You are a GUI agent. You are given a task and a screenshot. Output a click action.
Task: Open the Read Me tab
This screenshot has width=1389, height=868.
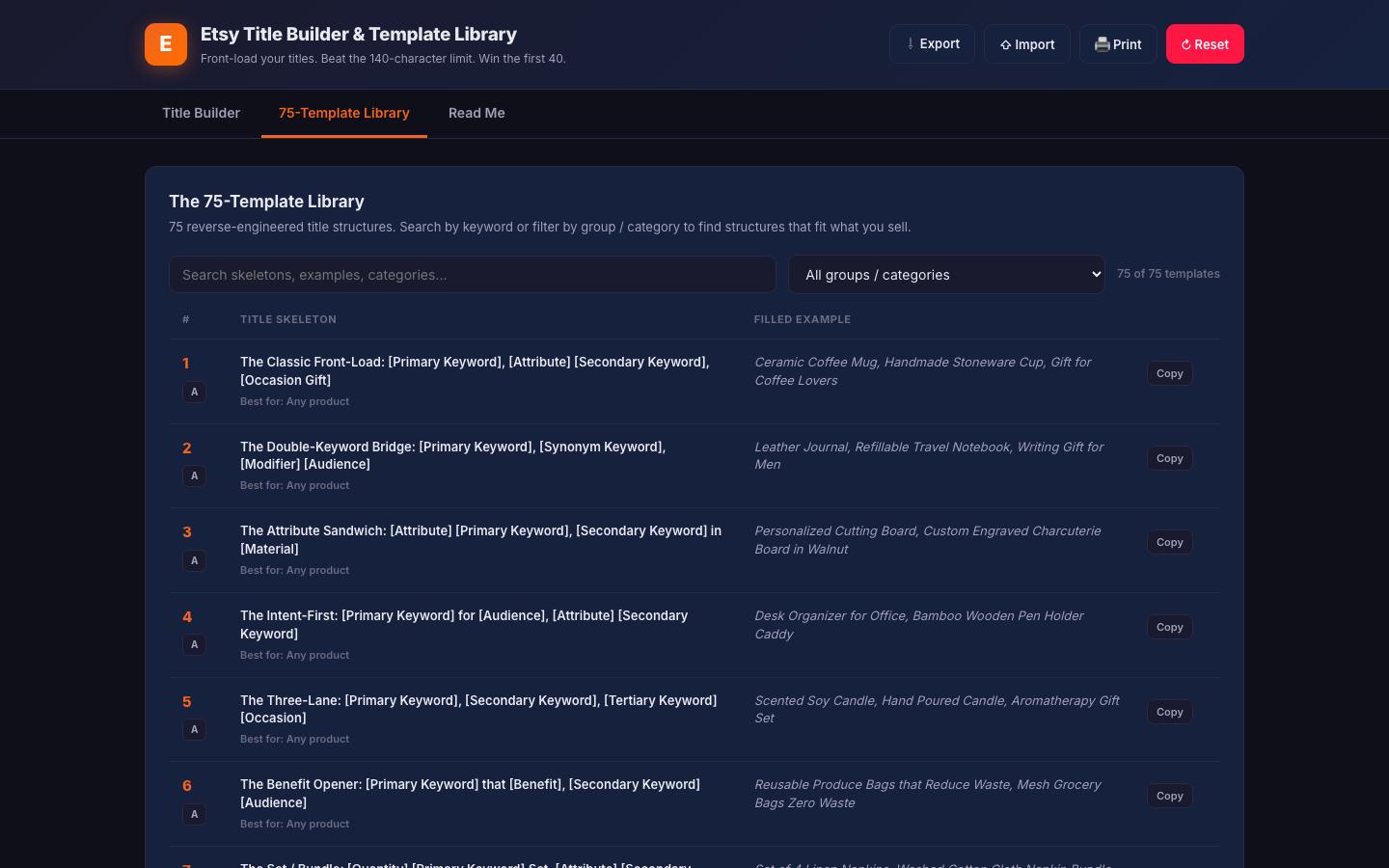point(477,113)
